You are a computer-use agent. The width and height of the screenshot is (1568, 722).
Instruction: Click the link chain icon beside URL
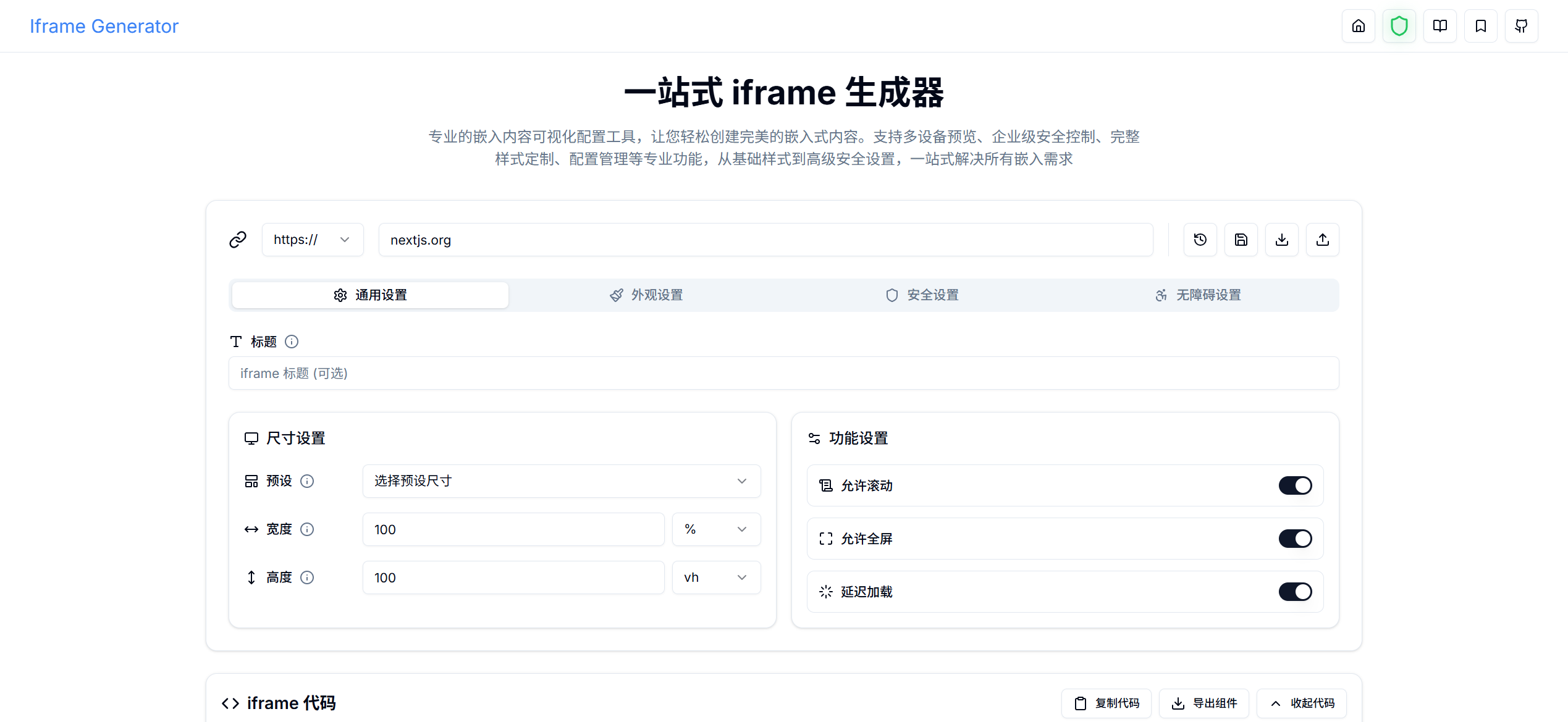pyautogui.click(x=238, y=240)
